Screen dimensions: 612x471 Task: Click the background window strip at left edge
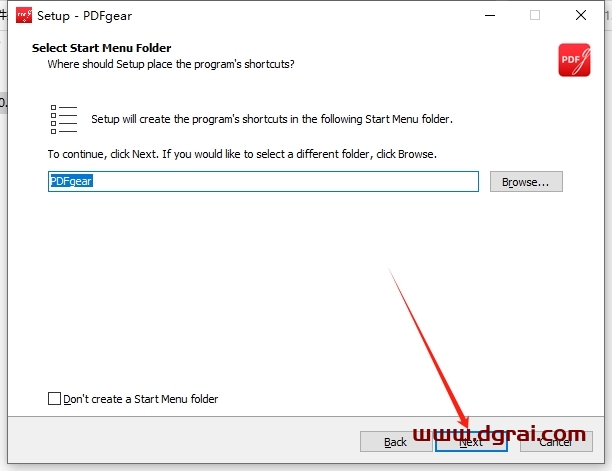coord(3,102)
